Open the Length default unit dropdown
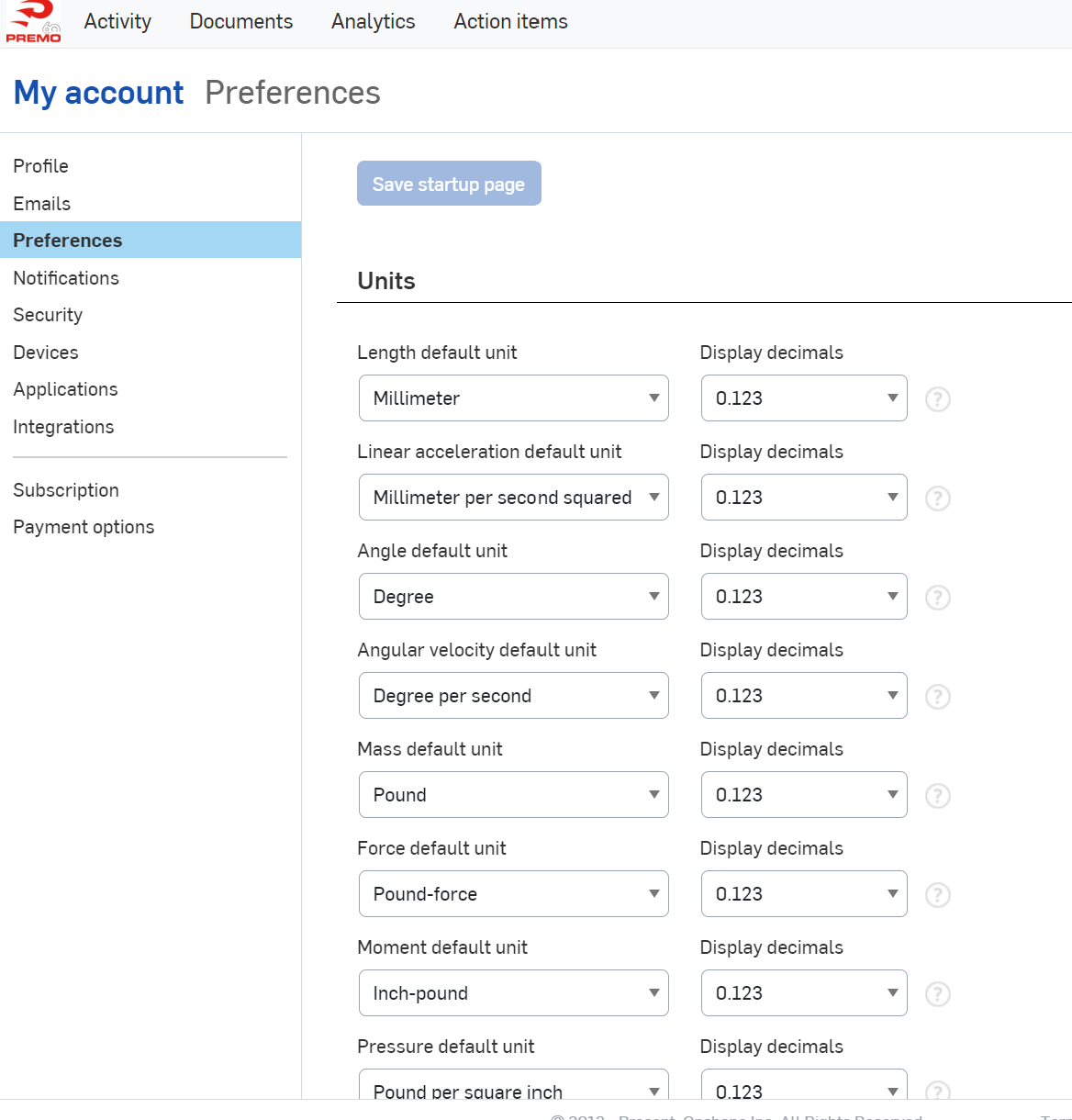This screenshot has height=1120, width=1072. pyautogui.click(x=513, y=398)
